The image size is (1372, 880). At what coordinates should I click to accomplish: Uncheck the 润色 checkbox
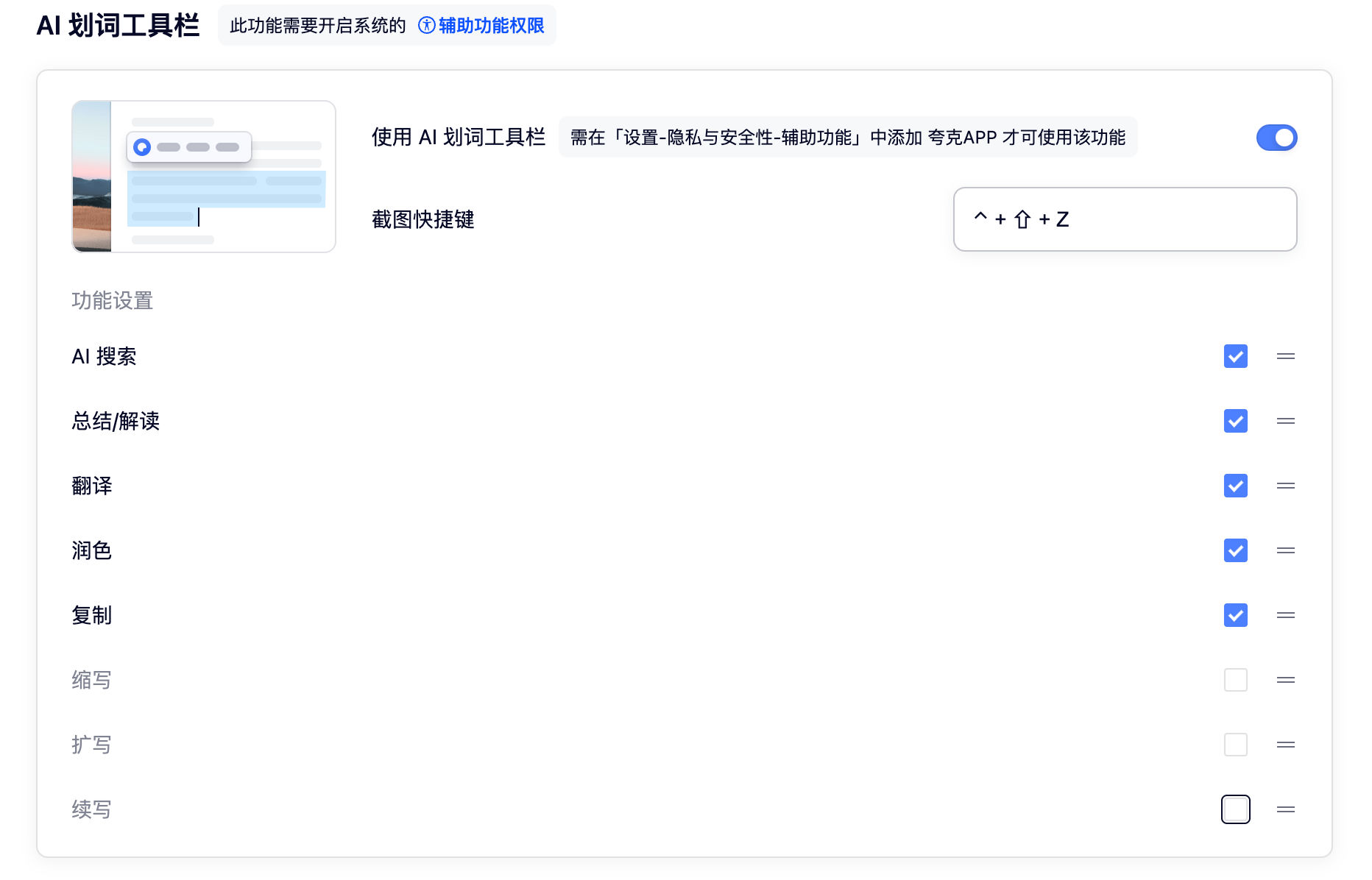tap(1236, 550)
